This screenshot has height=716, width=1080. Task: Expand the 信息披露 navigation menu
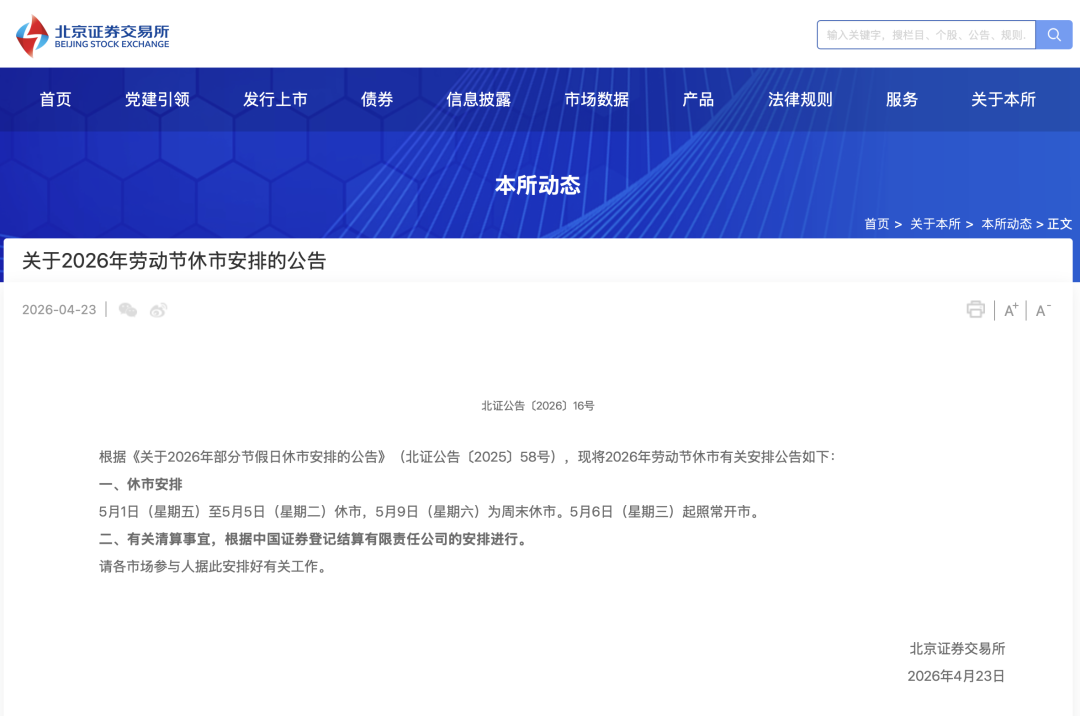click(x=478, y=99)
